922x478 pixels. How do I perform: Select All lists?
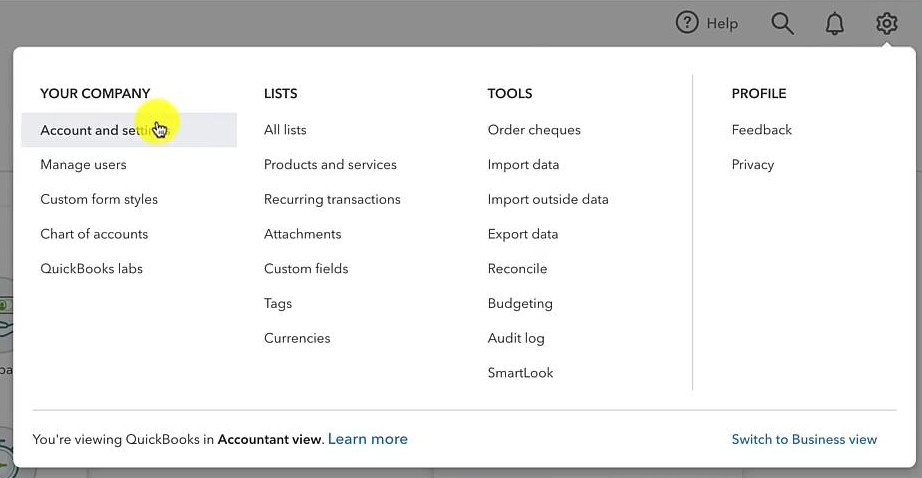coord(285,130)
